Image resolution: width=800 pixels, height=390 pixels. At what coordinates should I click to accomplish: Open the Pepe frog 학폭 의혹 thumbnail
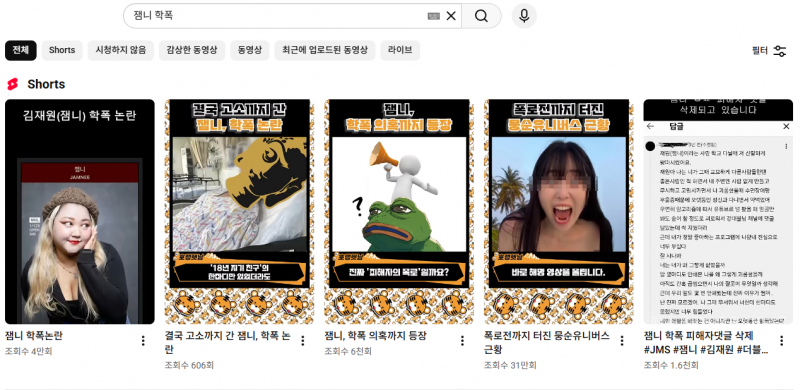(399, 211)
